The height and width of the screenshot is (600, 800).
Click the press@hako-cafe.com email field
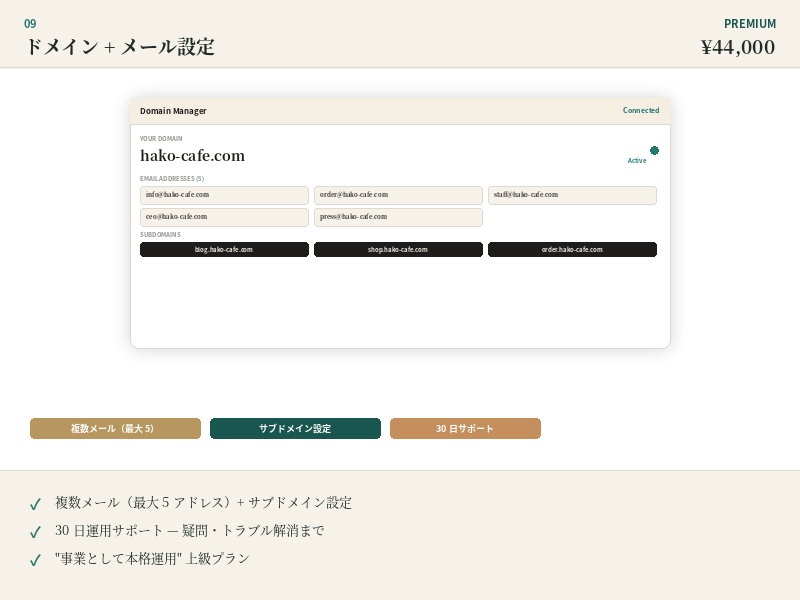(x=398, y=217)
